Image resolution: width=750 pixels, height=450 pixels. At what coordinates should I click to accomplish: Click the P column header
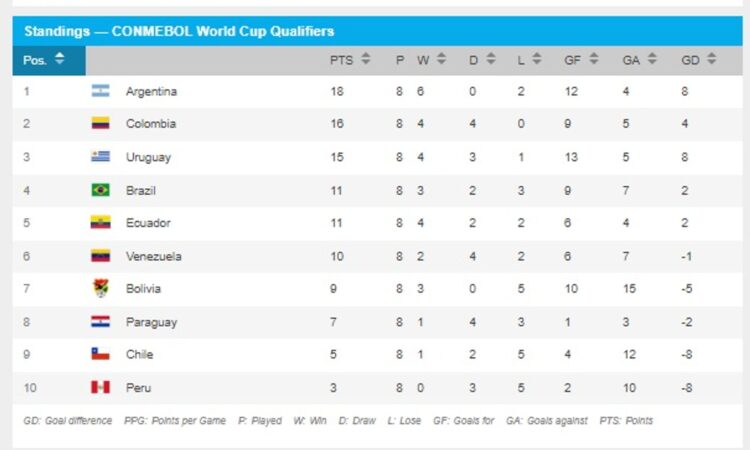[400, 60]
